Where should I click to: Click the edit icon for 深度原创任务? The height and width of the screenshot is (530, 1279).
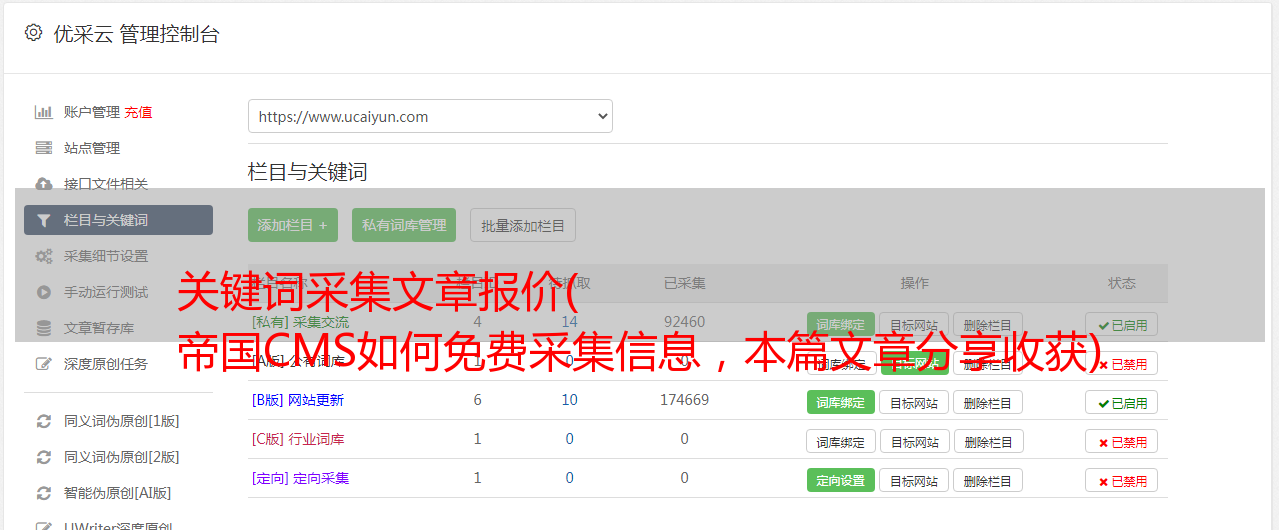coord(44,364)
